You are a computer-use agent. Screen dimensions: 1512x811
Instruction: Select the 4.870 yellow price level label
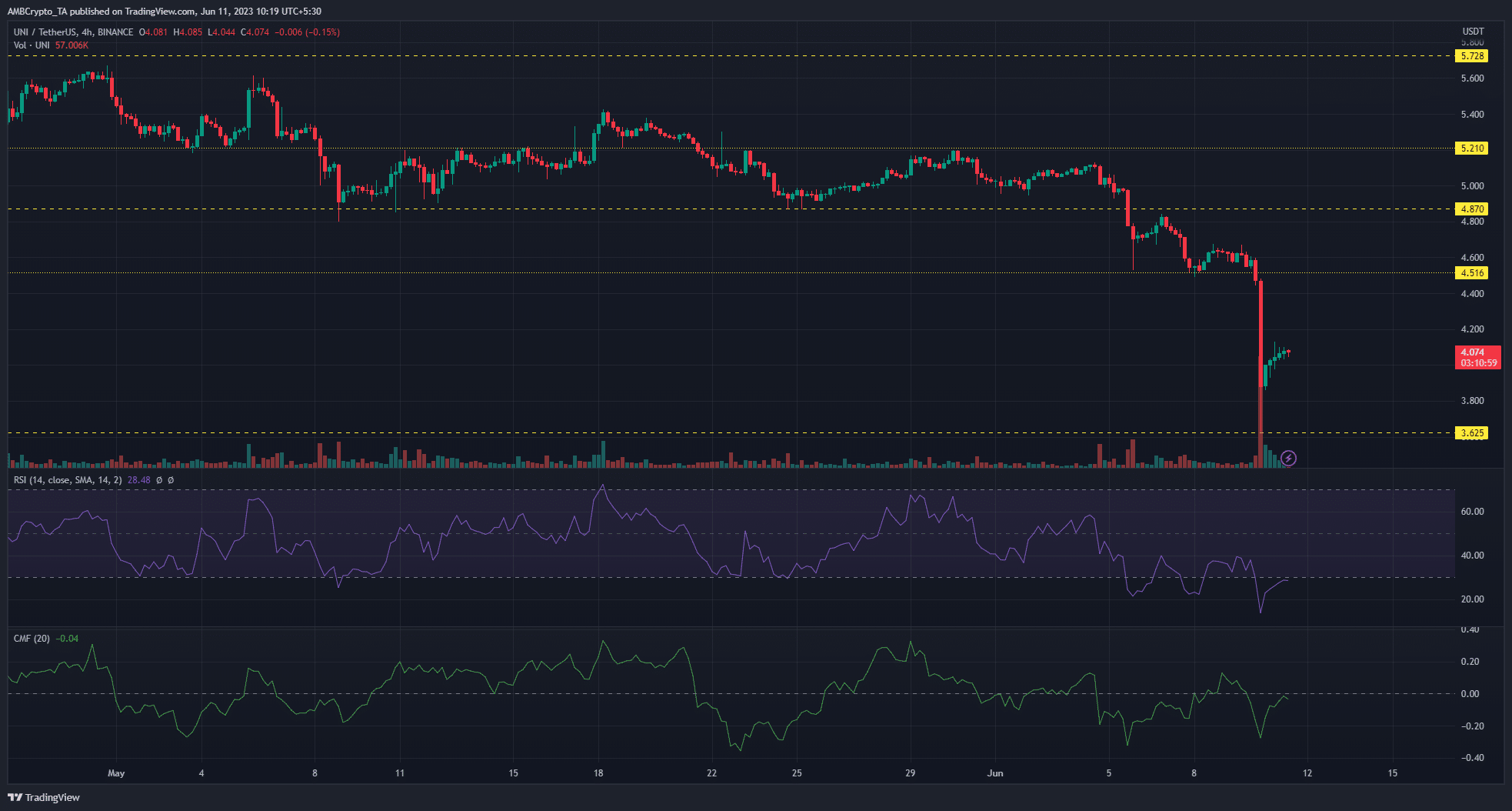pos(1472,209)
